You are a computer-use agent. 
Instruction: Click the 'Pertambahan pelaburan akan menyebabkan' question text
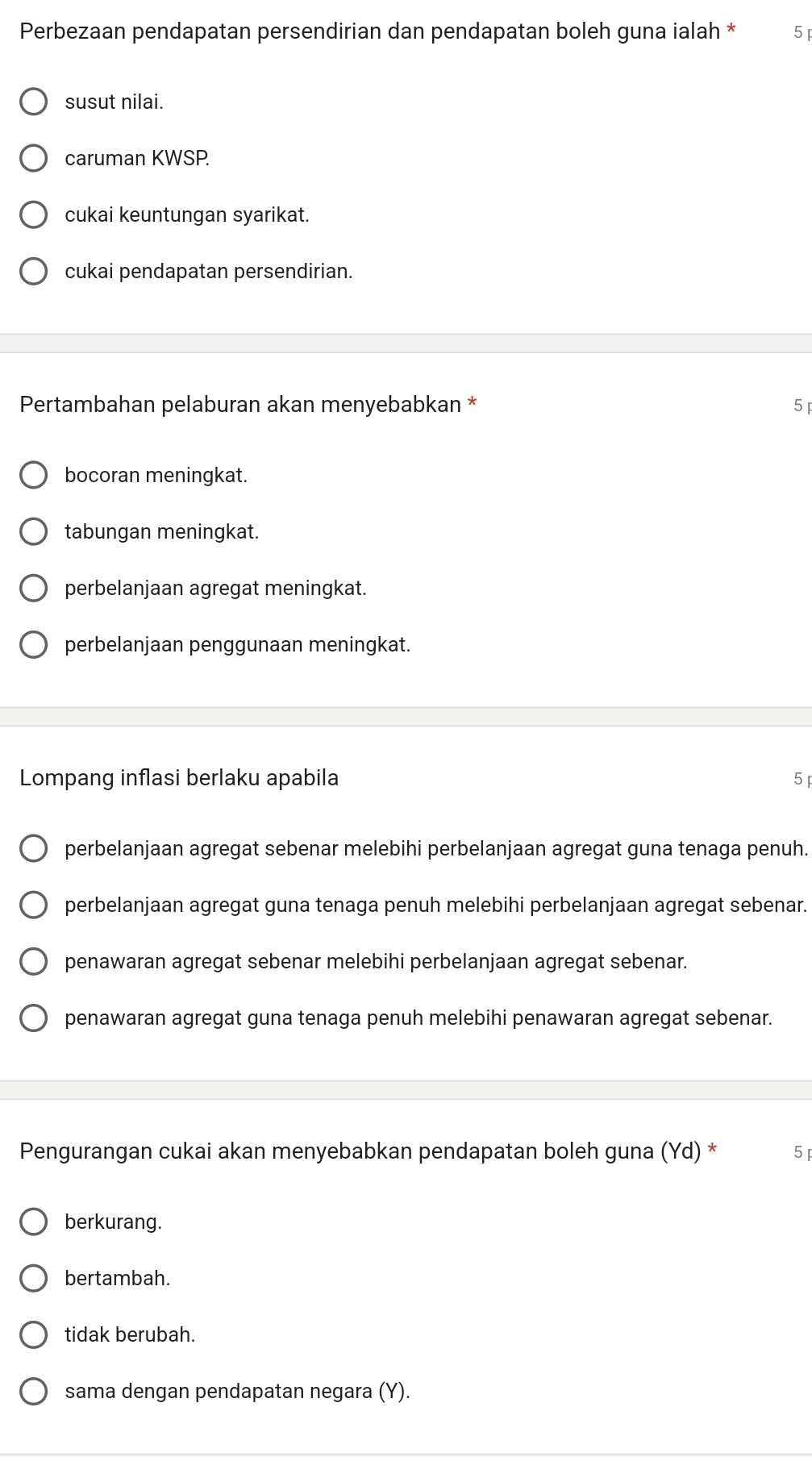240,404
